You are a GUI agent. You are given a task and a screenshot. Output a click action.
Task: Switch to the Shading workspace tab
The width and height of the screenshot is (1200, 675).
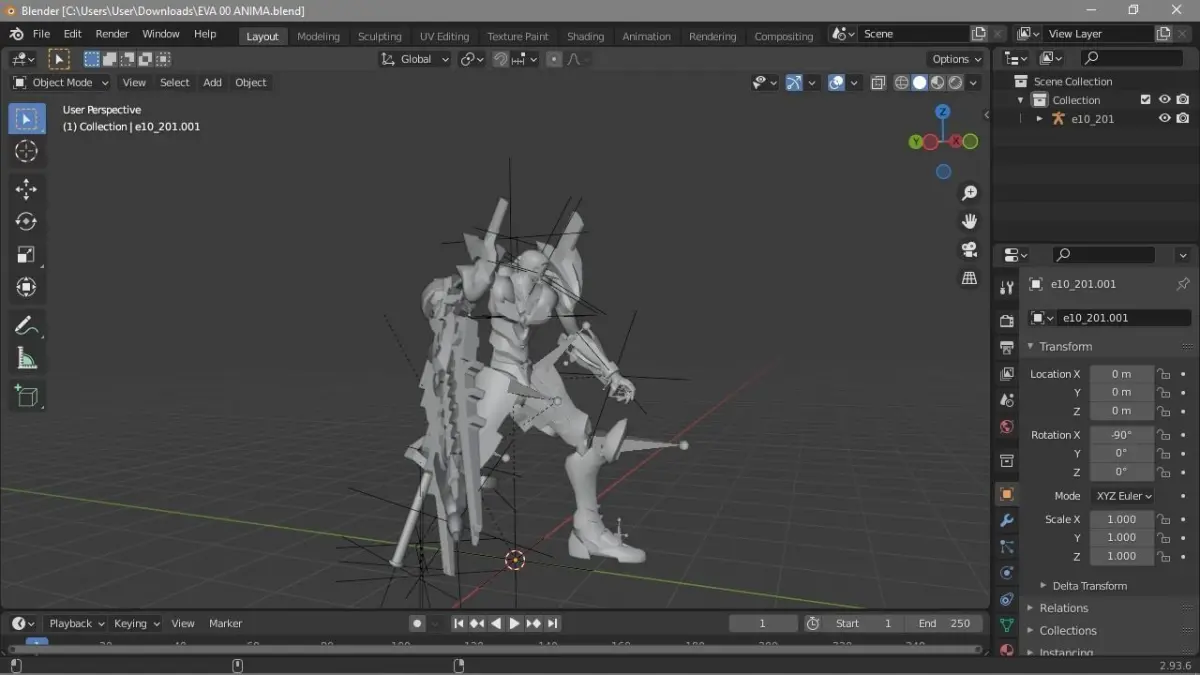(585, 36)
